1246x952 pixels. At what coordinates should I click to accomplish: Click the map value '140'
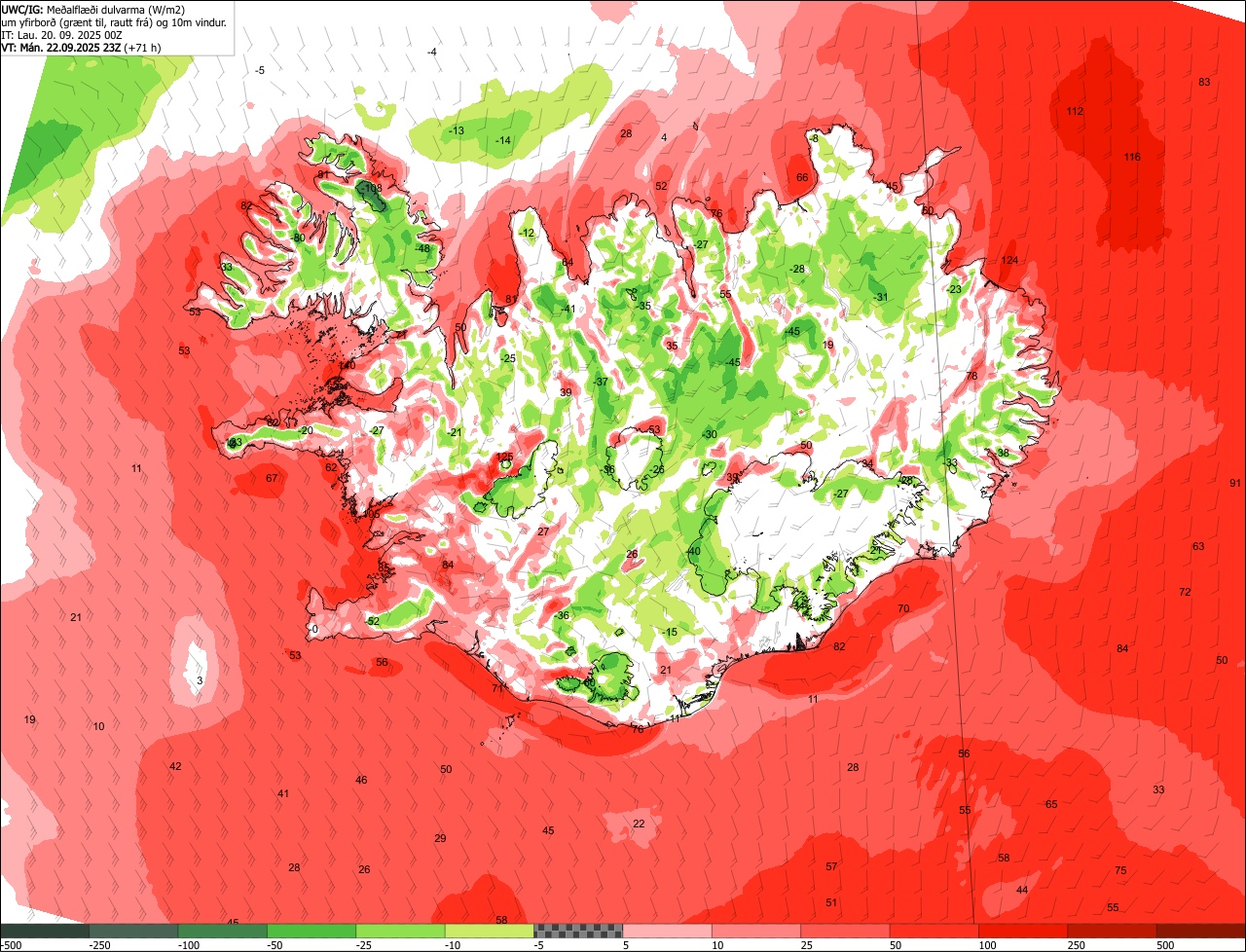point(347,365)
